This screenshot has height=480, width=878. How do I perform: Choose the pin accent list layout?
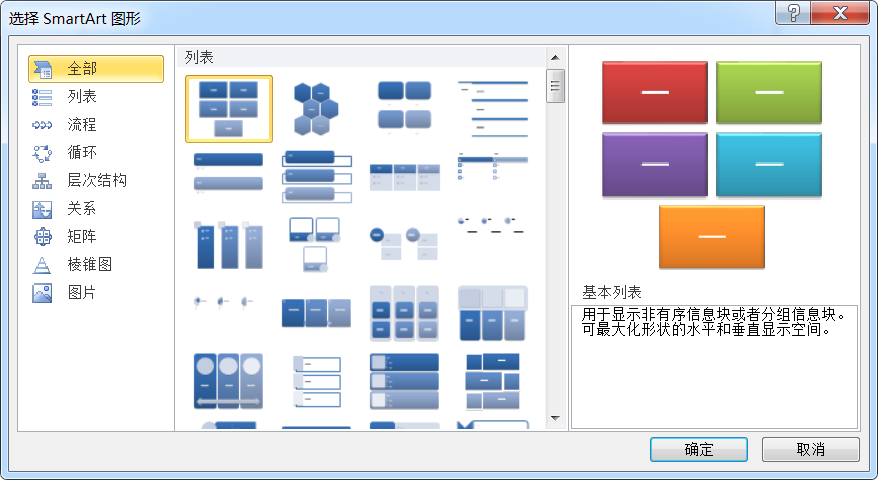(224, 302)
